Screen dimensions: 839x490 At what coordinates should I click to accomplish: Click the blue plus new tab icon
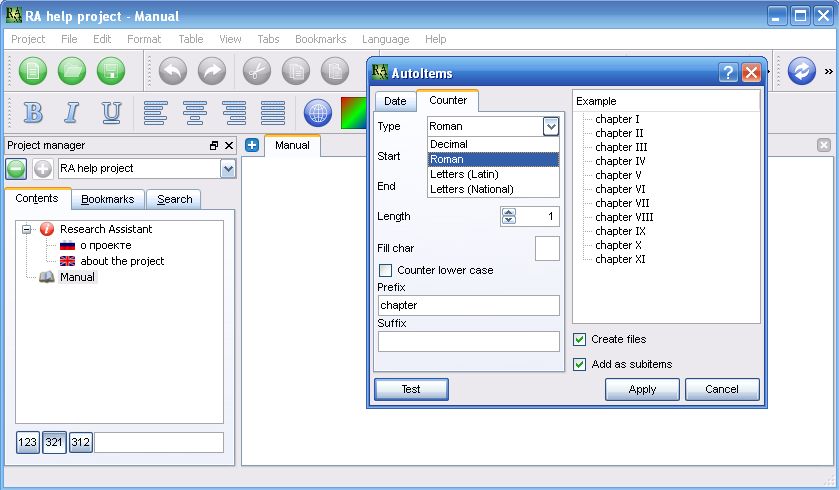pos(252,145)
